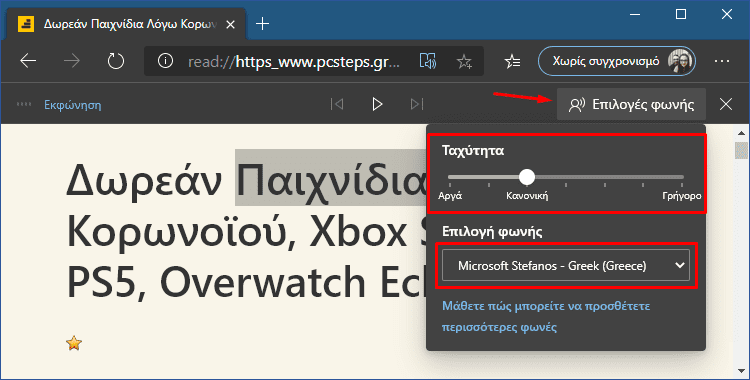The image size is (750, 380).
Task: Play the read aloud narration
Action: click(x=377, y=104)
